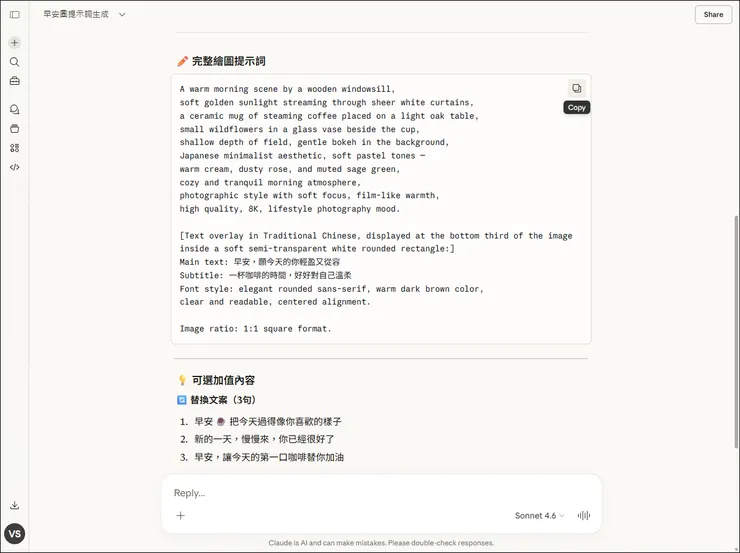Click the plus attachment icon in reply box
This screenshot has height=553, width=740.
coord(181,516)
